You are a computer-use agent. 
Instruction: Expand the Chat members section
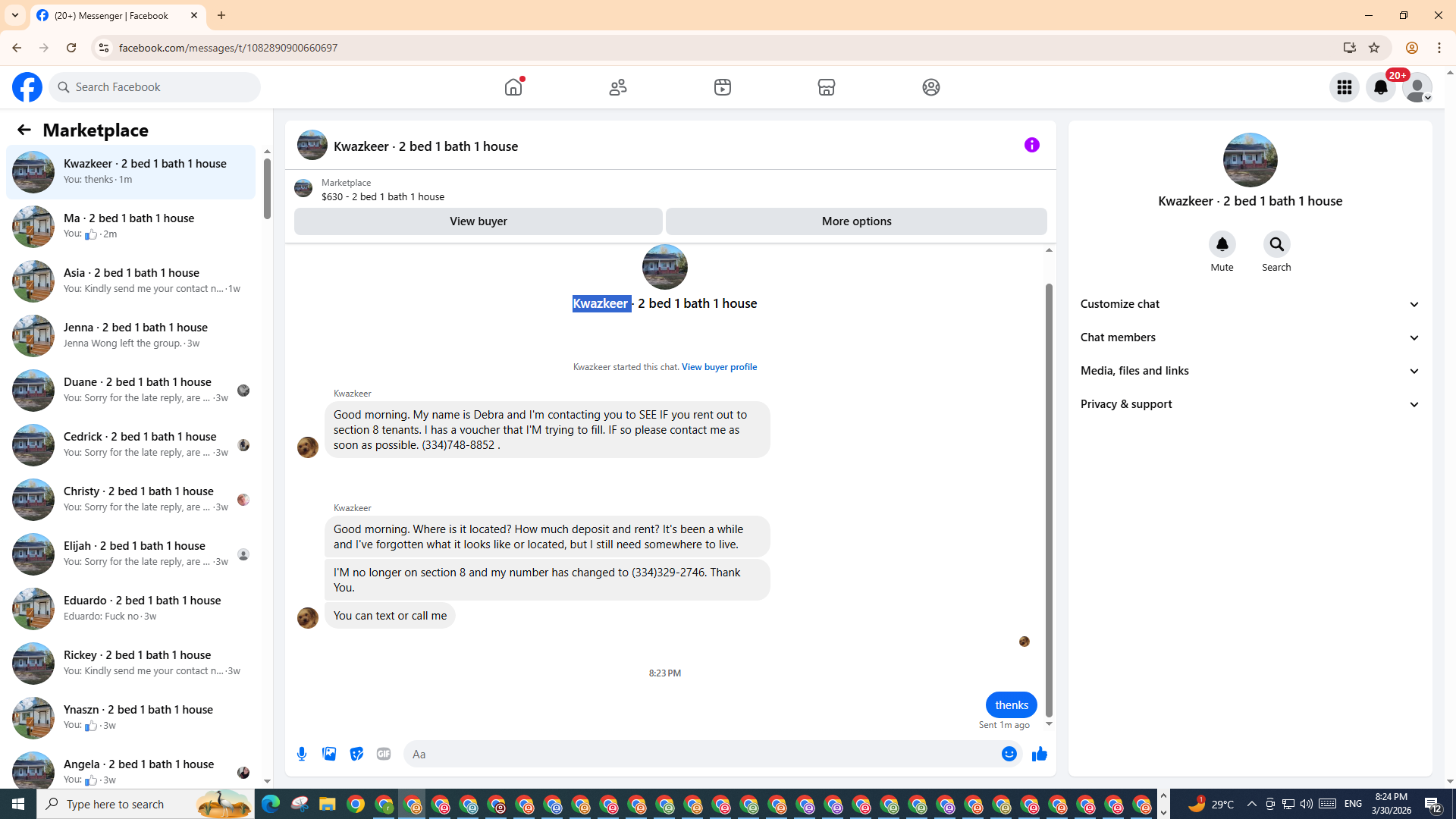pyautogui.click(x=1250, y=337)
